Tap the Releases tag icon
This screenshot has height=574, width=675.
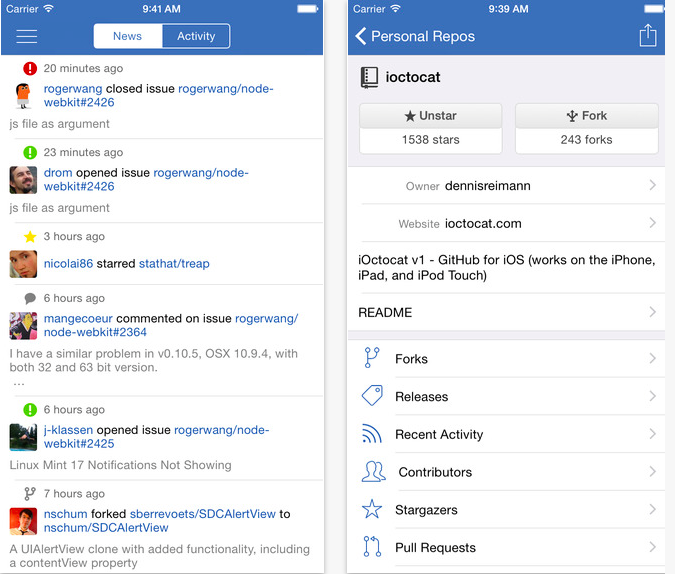point(372,396)
